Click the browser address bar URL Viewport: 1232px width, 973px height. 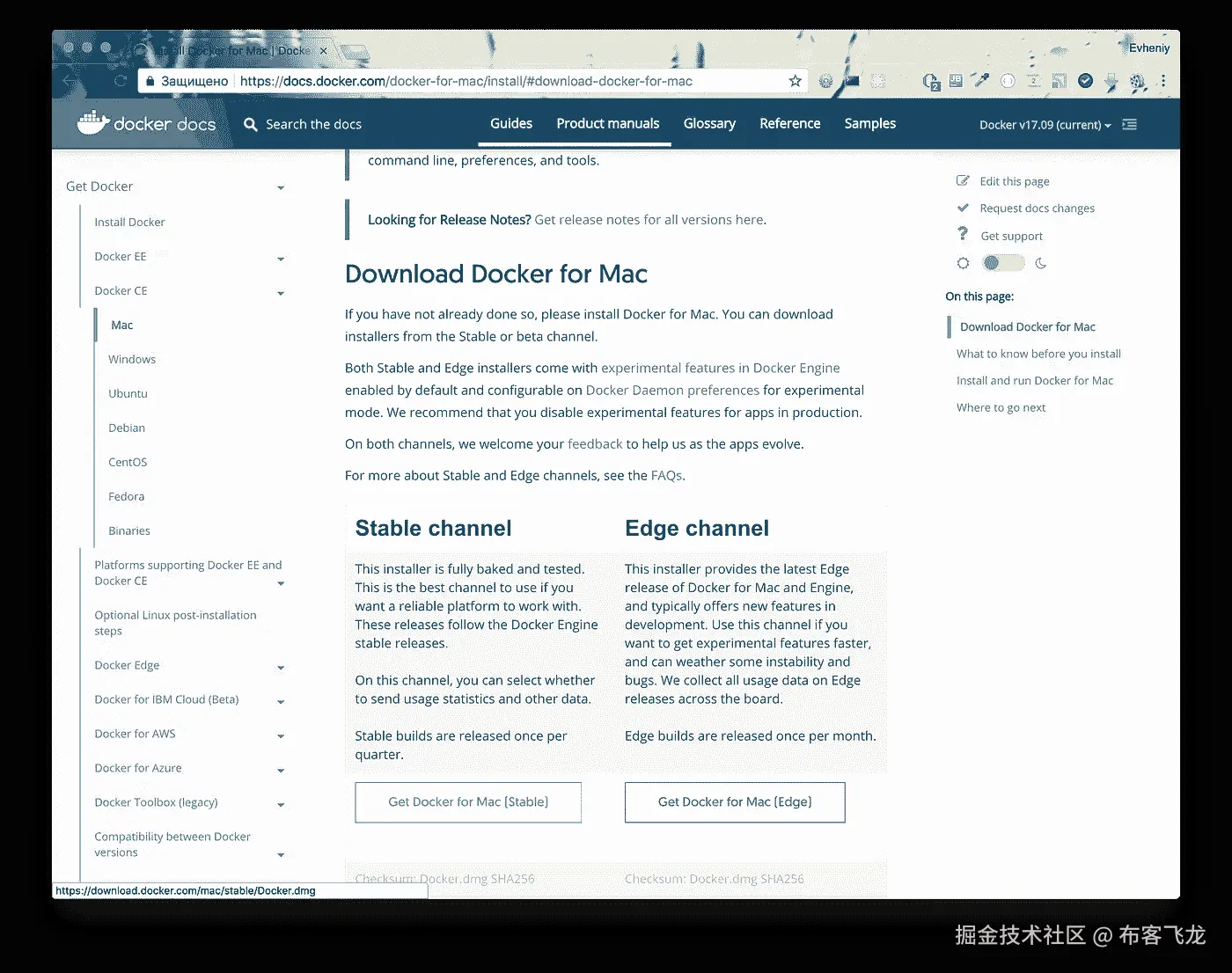click(x=466, y=81)
